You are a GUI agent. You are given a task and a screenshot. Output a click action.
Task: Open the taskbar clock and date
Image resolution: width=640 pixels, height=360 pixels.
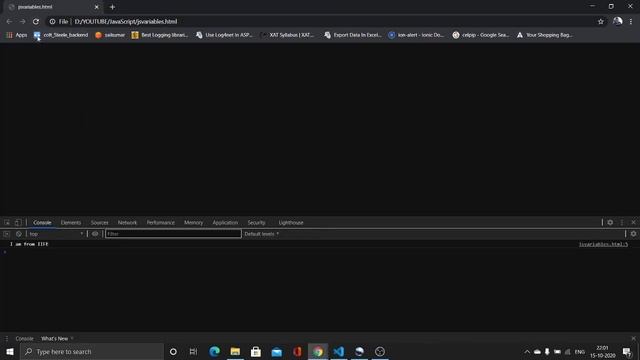[602, 351]
